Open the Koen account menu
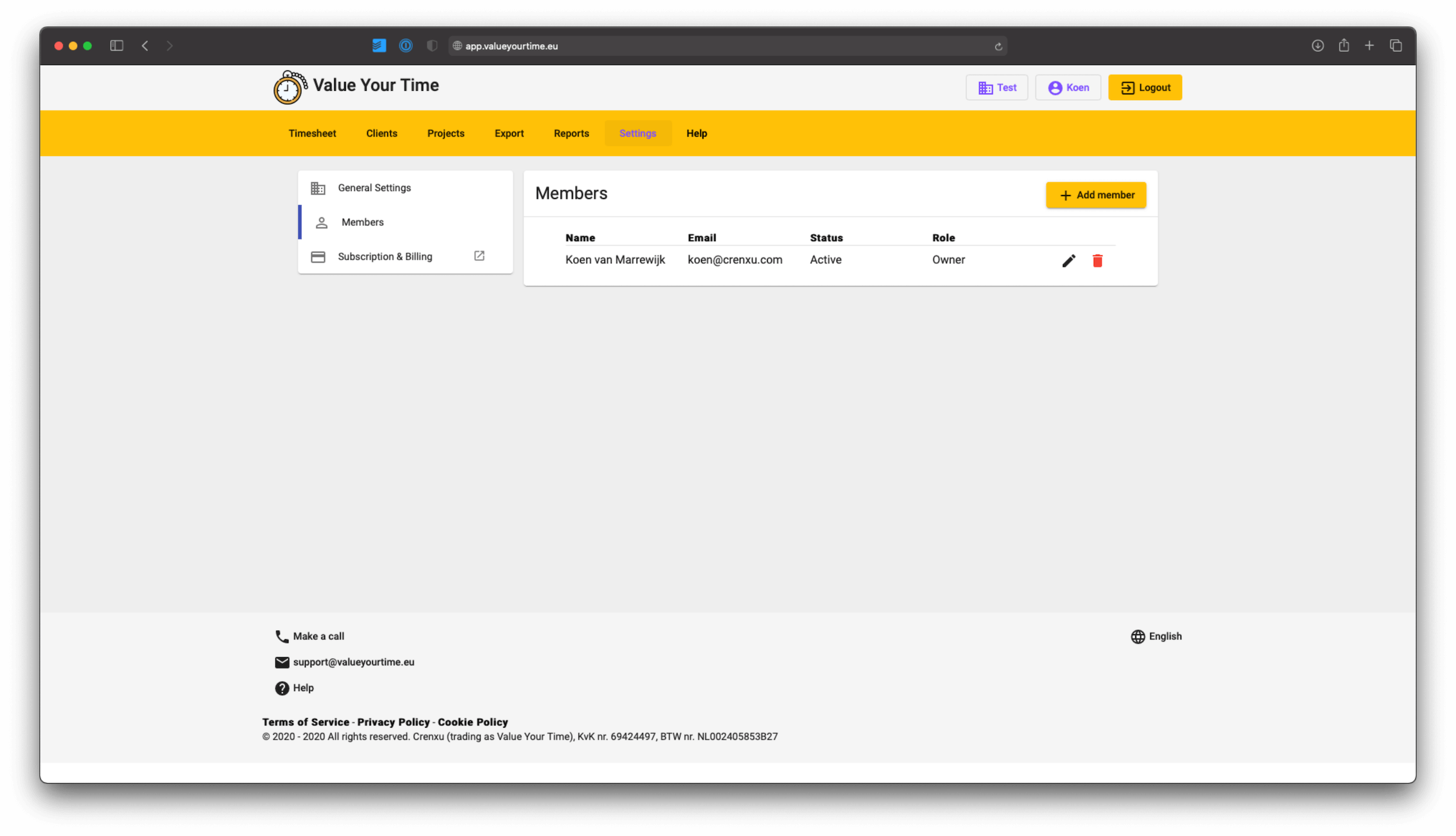This screenshot has width=1456, height=836. pyautogui.click(x=1068, y=87)
